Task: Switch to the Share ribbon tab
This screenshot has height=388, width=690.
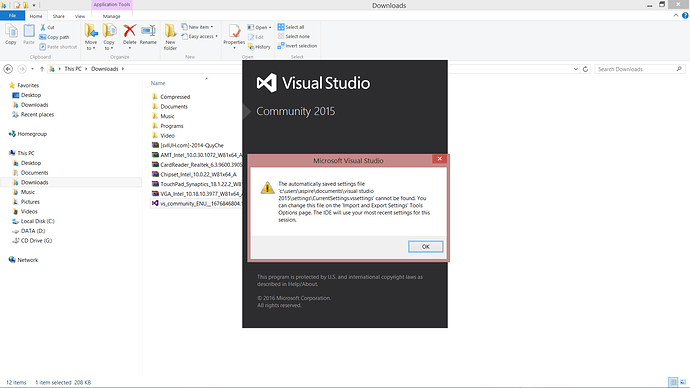Action: click(x=59, y=16)
